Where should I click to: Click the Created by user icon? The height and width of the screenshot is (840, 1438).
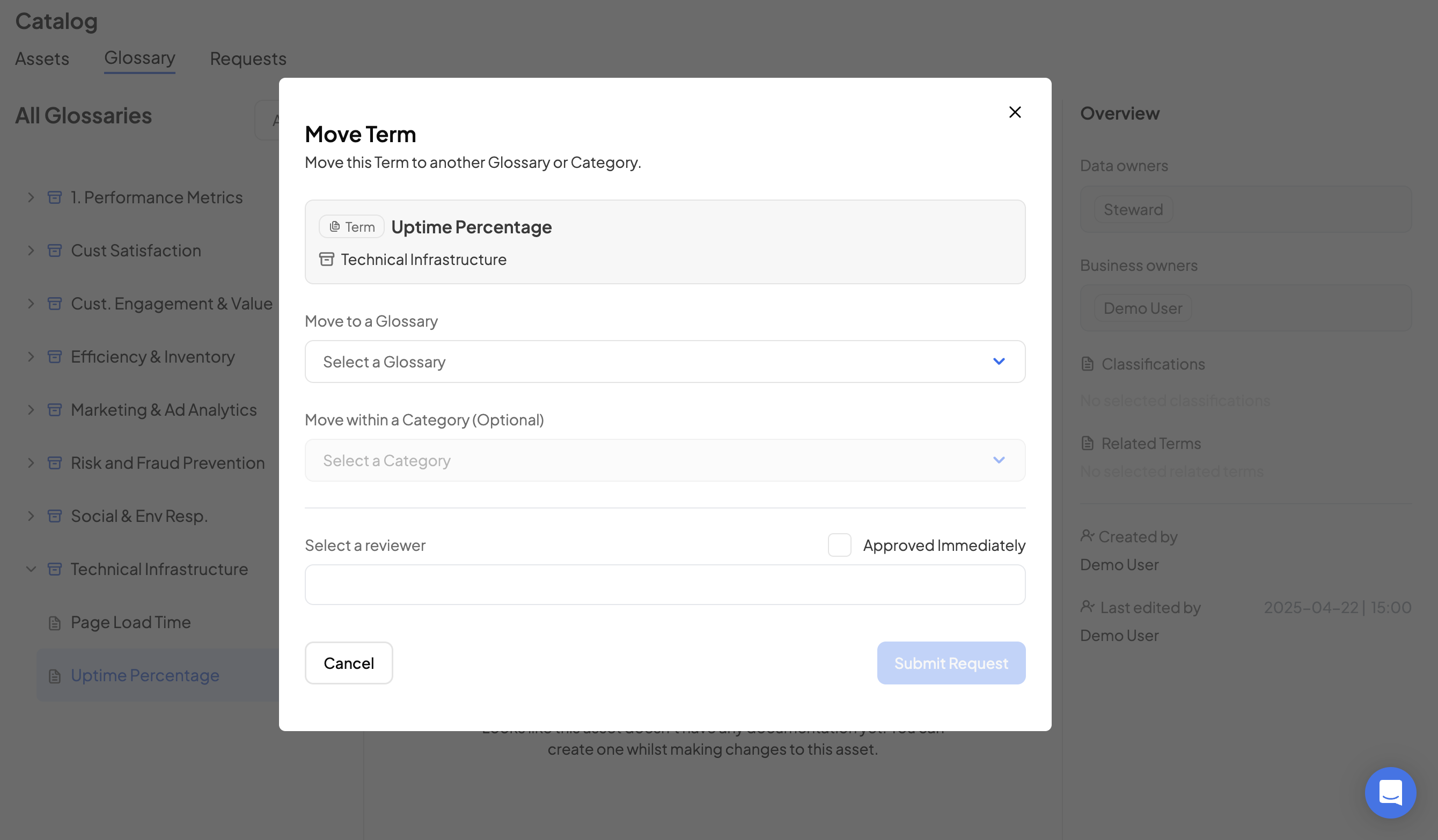tap(1087, 536)
